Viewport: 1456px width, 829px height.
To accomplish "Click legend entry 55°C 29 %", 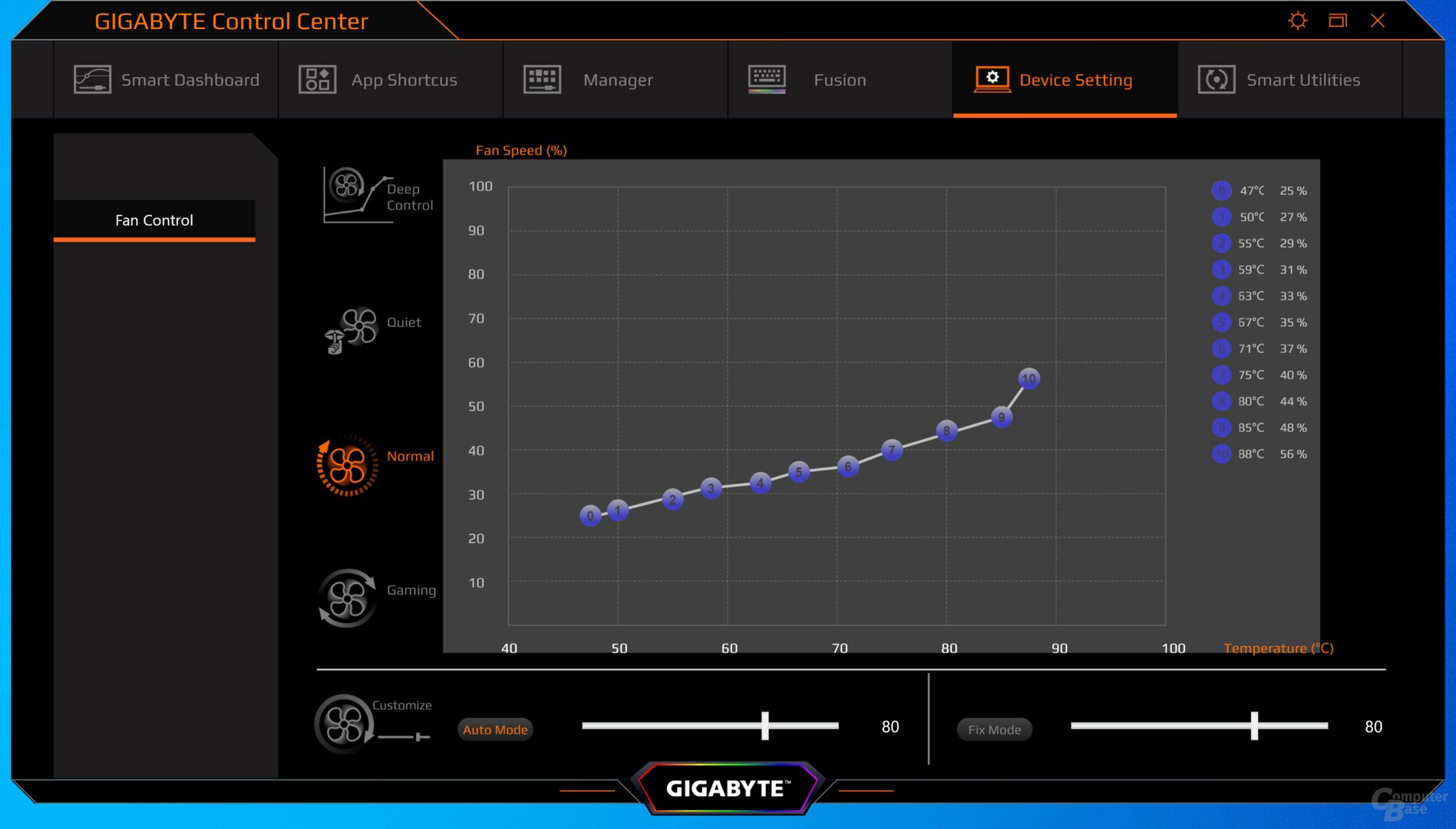I will (1260, 243).
